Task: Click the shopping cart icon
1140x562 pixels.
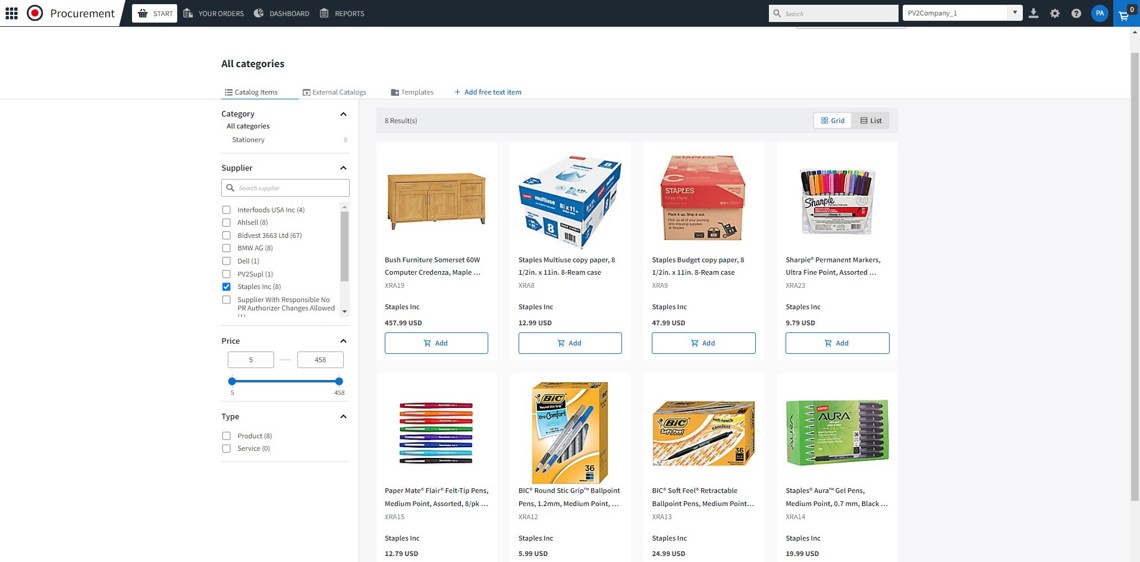Action: point(1124,14)
